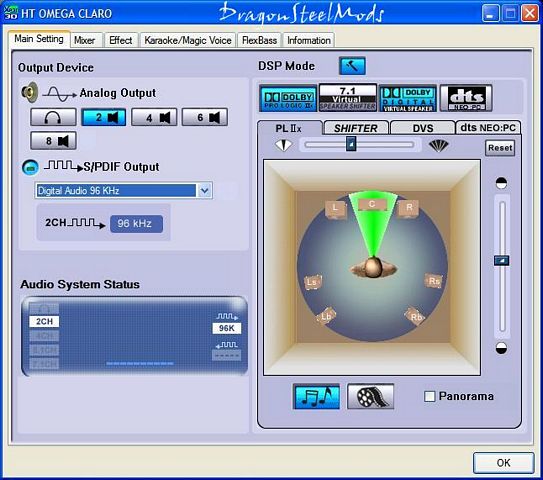The height and width of the screenshot is (480, 543).
Task: Click the listener head in room view
Action: coord(373,267)
